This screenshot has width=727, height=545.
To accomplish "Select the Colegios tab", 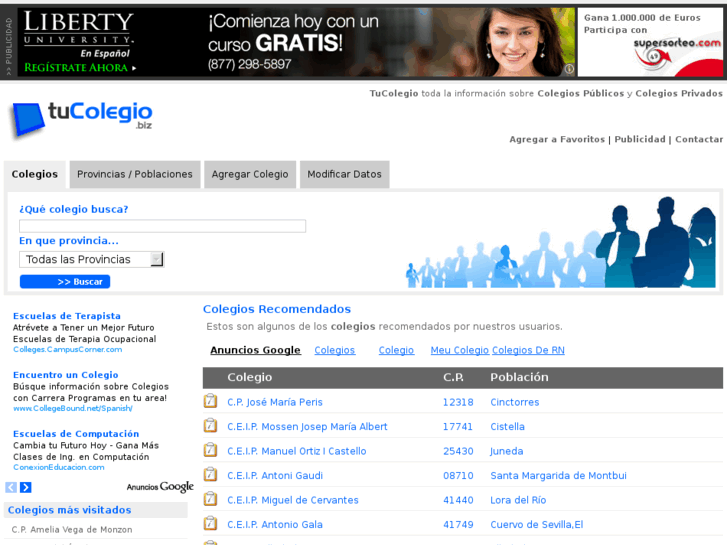I will (x=35, y=174).
